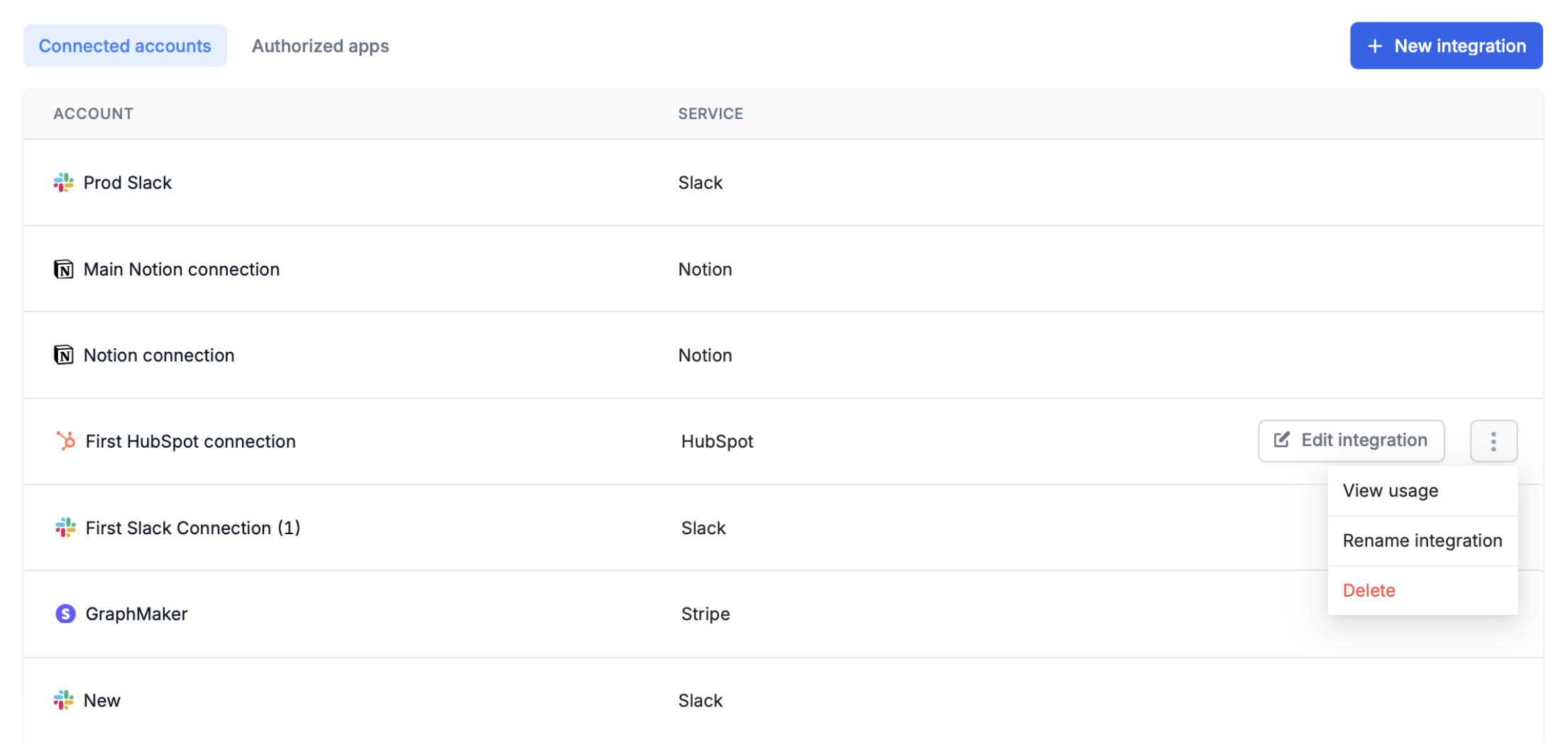Click the SERVICE column header
Viewport: 1568px width, 752px height.
pos(711,114)
